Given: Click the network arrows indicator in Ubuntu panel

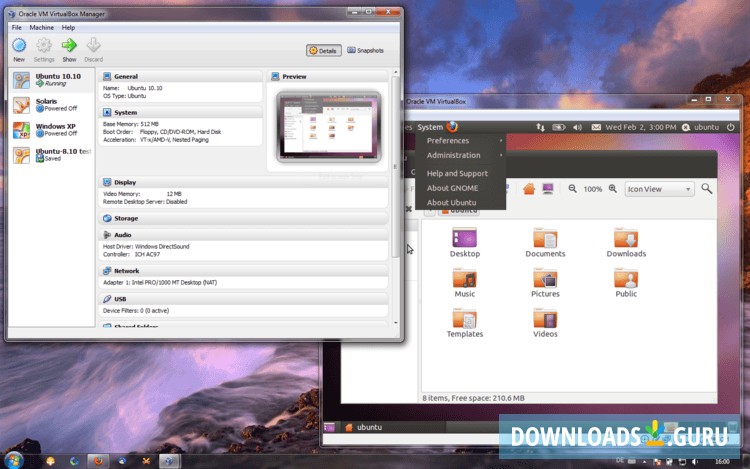Looking at the screenshot, I should coord(540,127).
